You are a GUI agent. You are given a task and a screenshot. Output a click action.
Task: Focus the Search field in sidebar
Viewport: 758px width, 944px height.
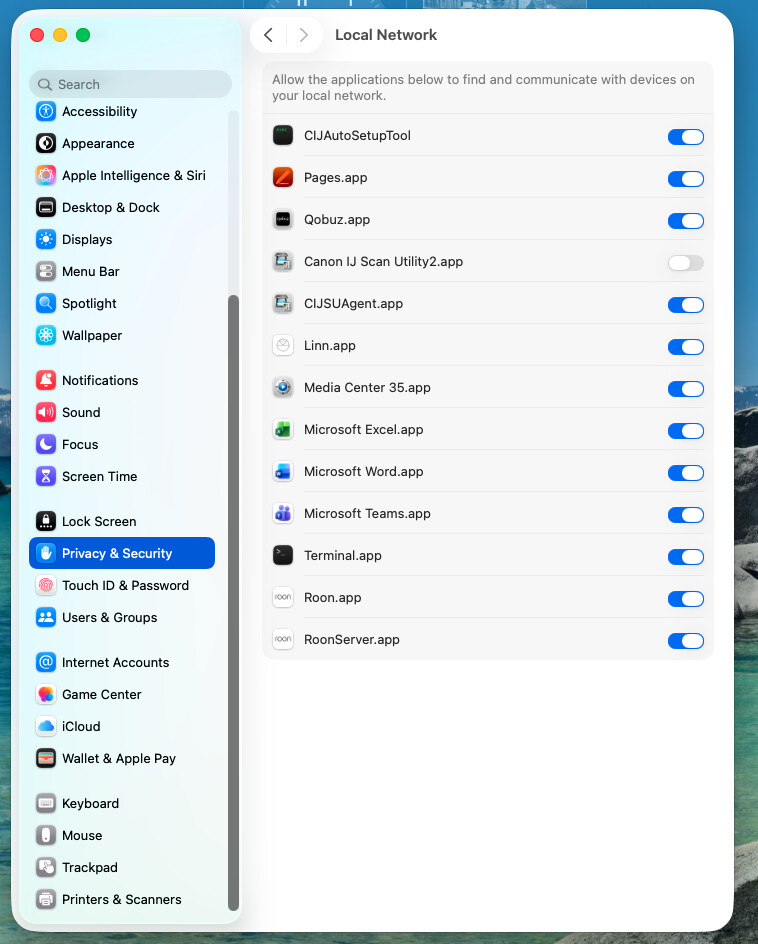131,84
